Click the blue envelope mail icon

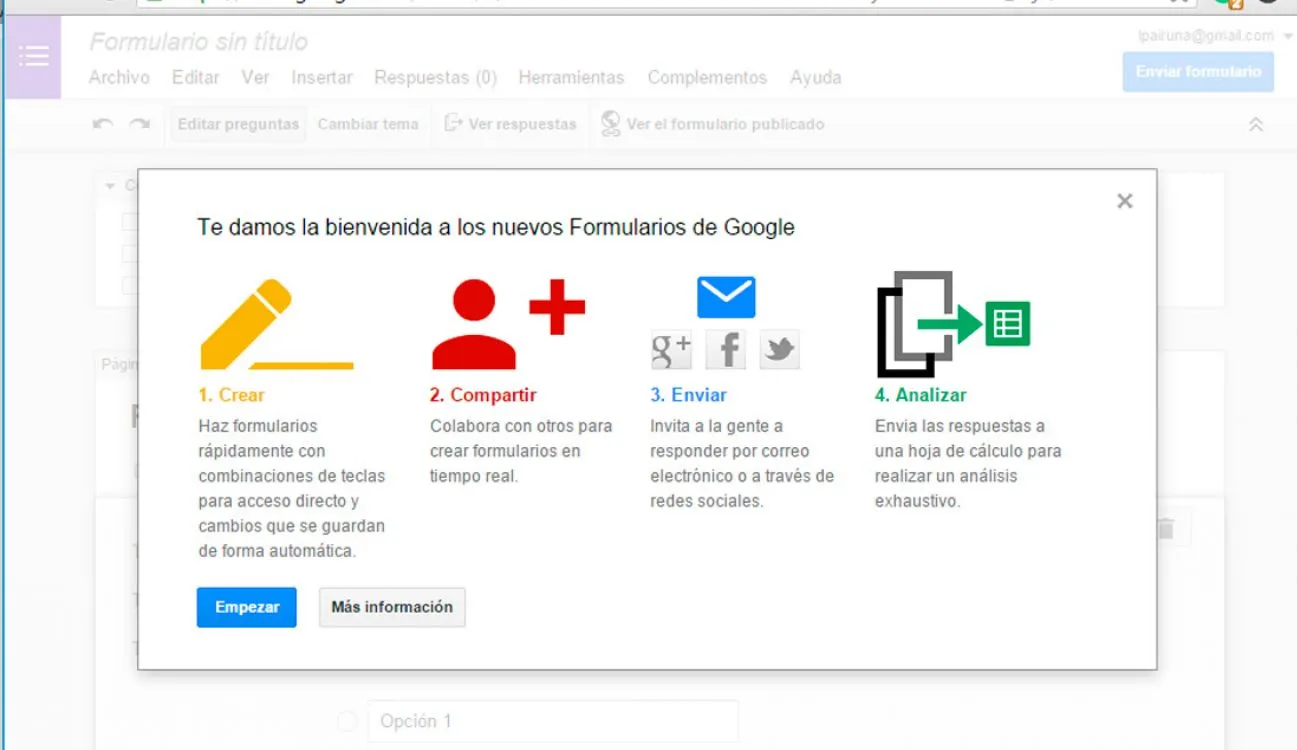click(726, 297)
